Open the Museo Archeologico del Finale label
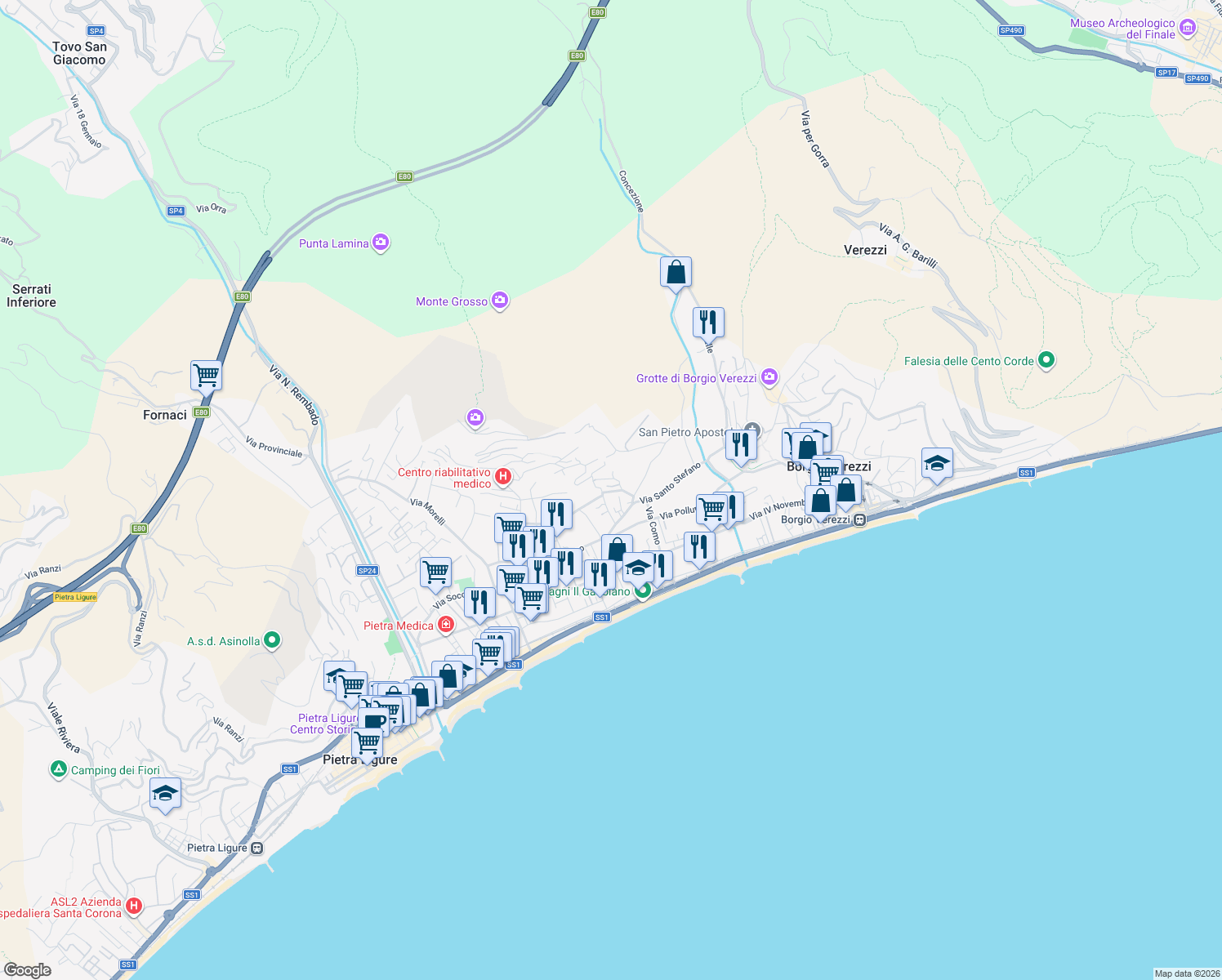Image resolution: width=1222 pixels, height=980 pixels. point(1122,29)
